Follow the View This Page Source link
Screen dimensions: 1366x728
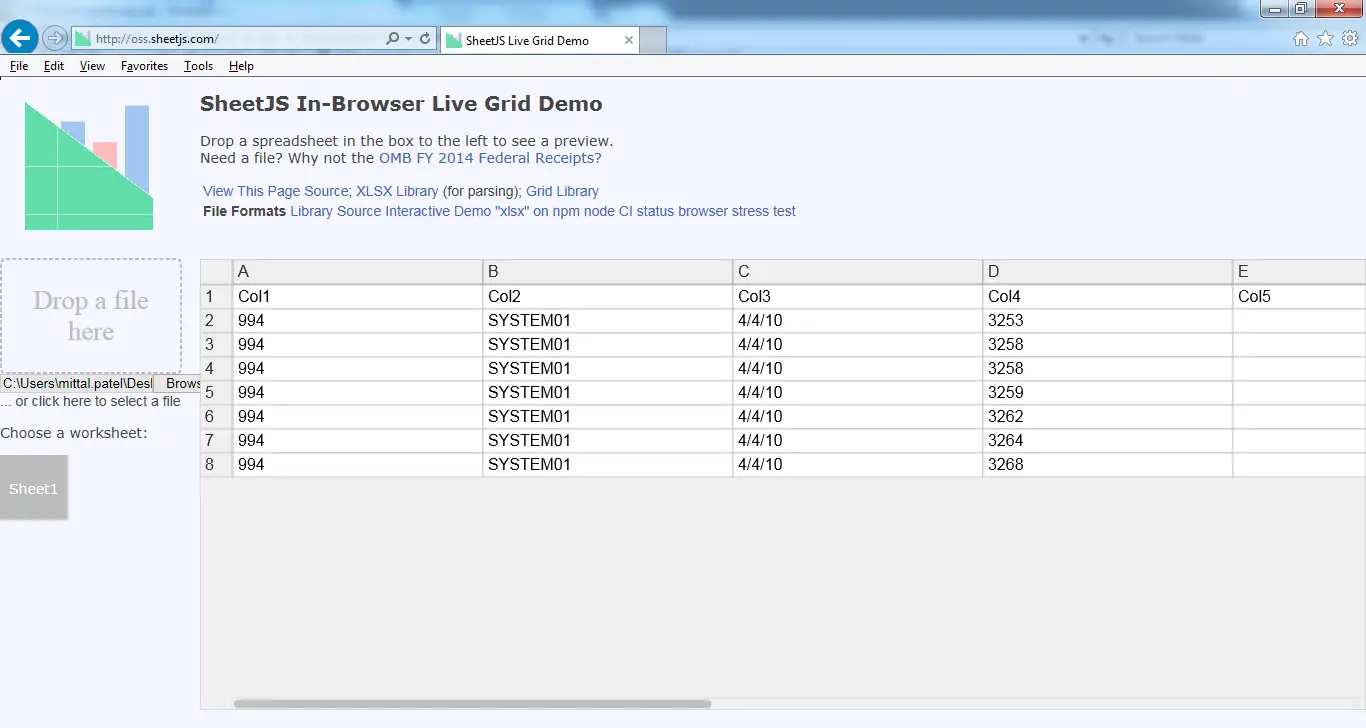point(276,191)
